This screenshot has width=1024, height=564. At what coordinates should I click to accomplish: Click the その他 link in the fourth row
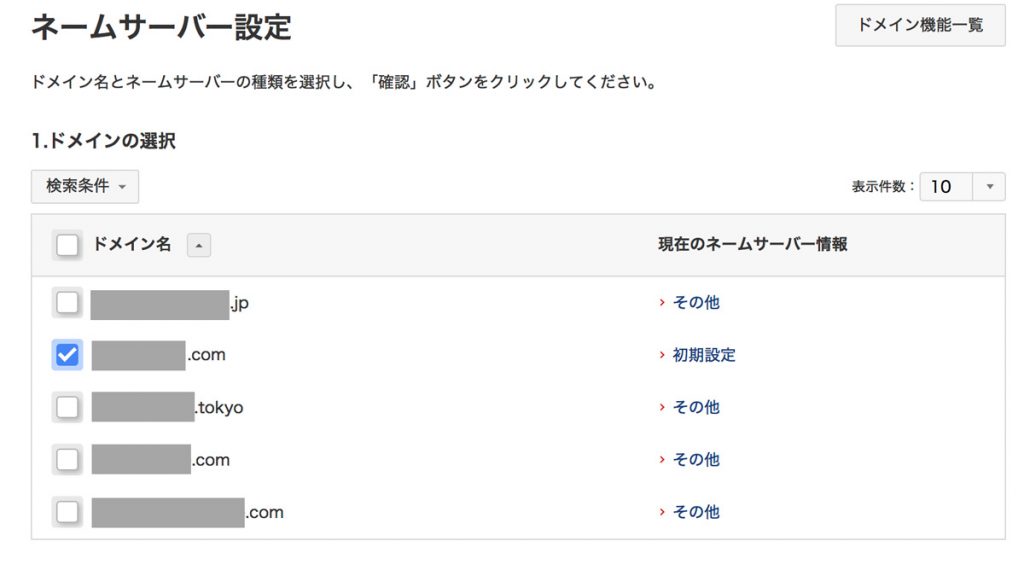(696, 460)
